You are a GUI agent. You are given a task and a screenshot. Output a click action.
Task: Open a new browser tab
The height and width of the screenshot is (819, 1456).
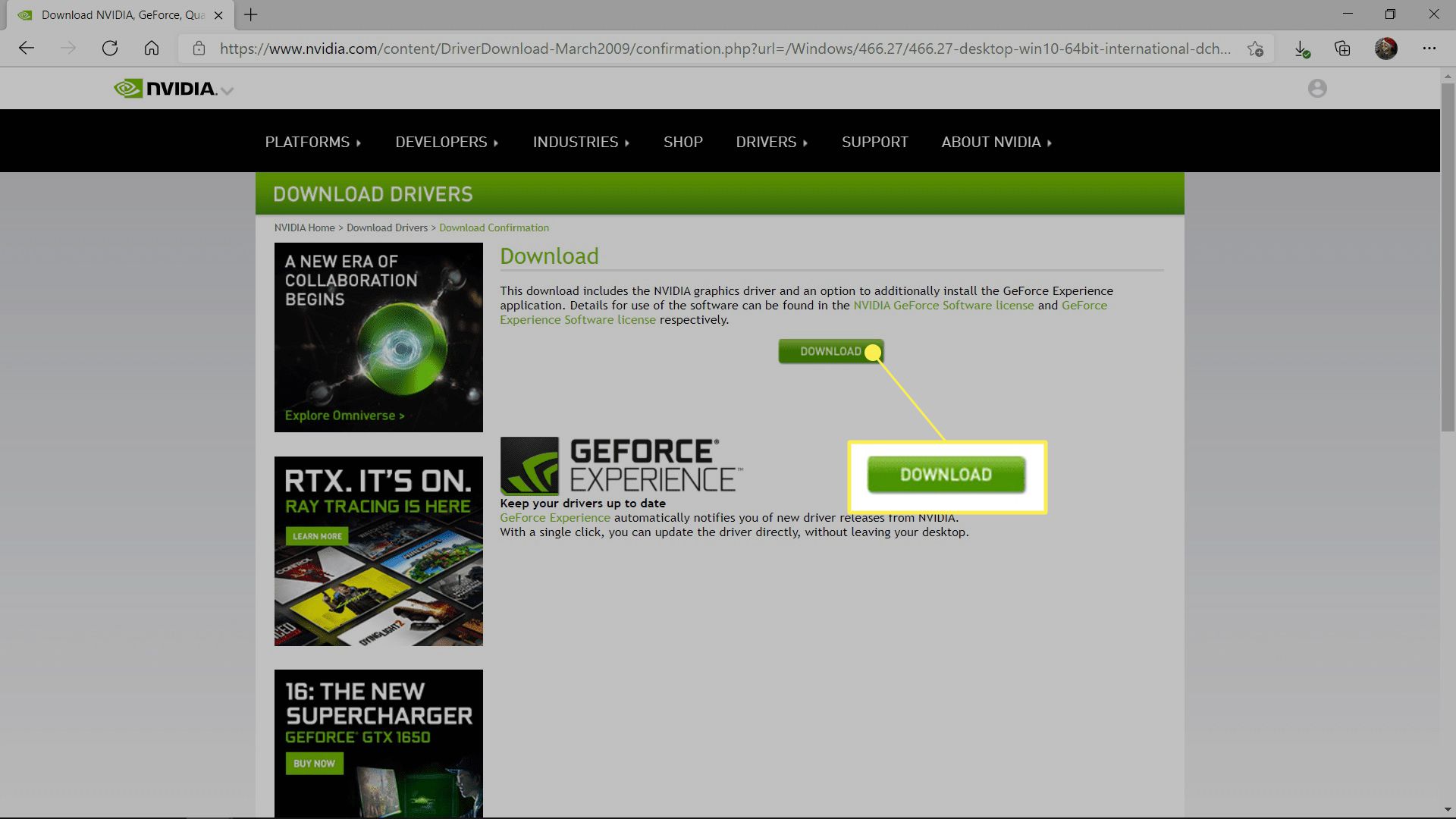coord(251,14)
